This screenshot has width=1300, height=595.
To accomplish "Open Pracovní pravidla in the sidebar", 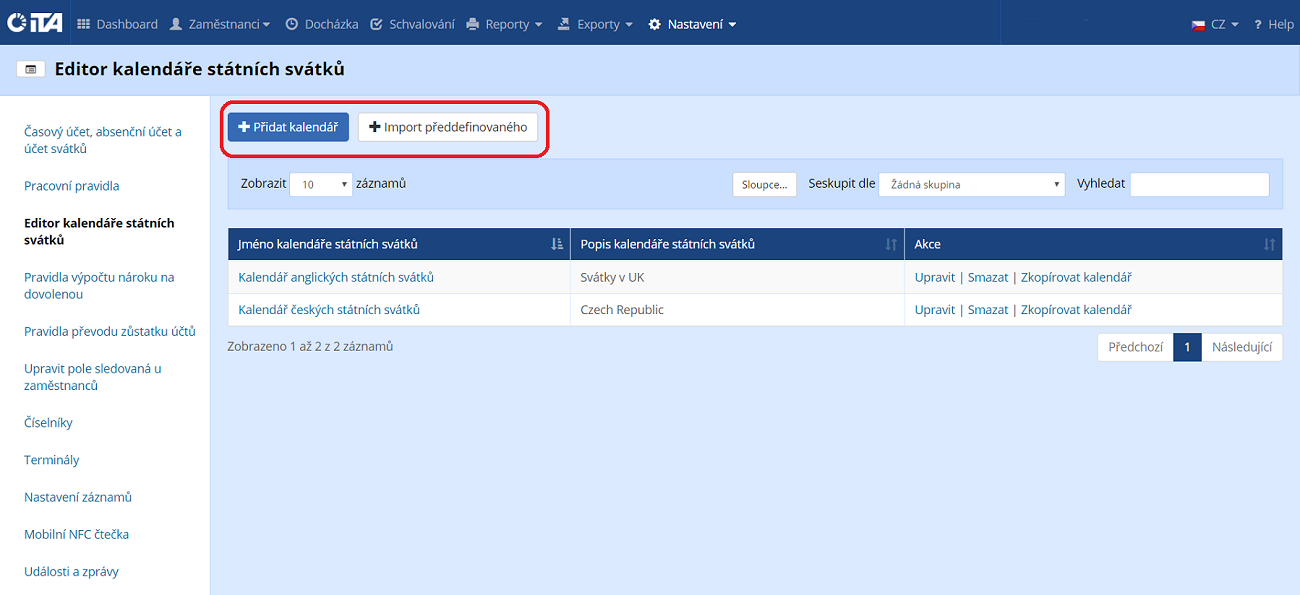I will (x=71, y=186).
